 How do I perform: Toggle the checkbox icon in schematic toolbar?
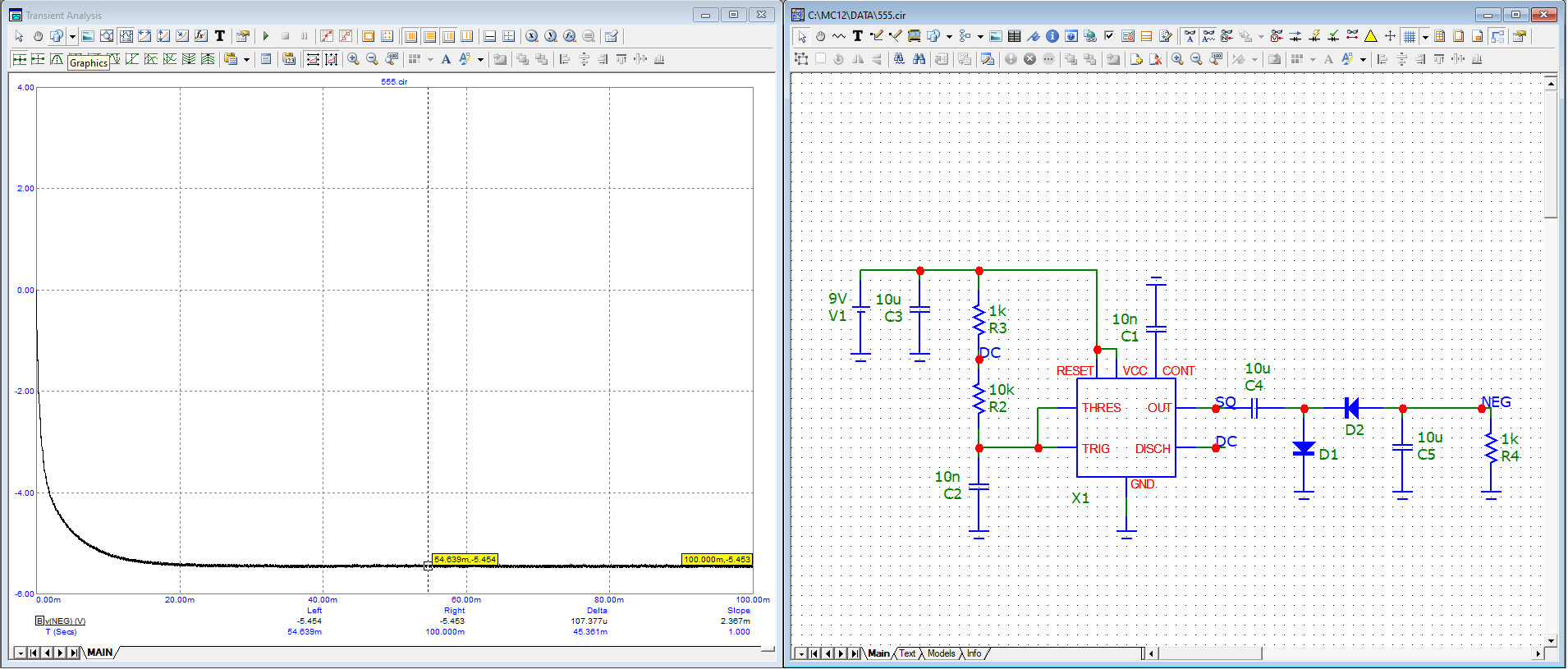[x=1109, y=36]
